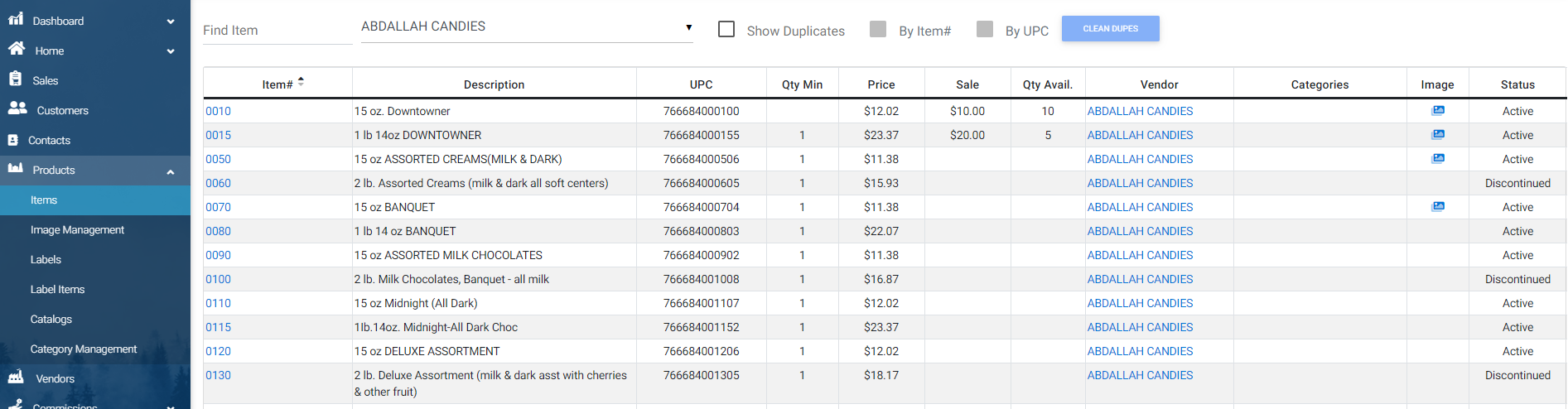Sort by Description column header
Image resolution: width=1568 pixels, height=409 pixels.
click(494, 84)
